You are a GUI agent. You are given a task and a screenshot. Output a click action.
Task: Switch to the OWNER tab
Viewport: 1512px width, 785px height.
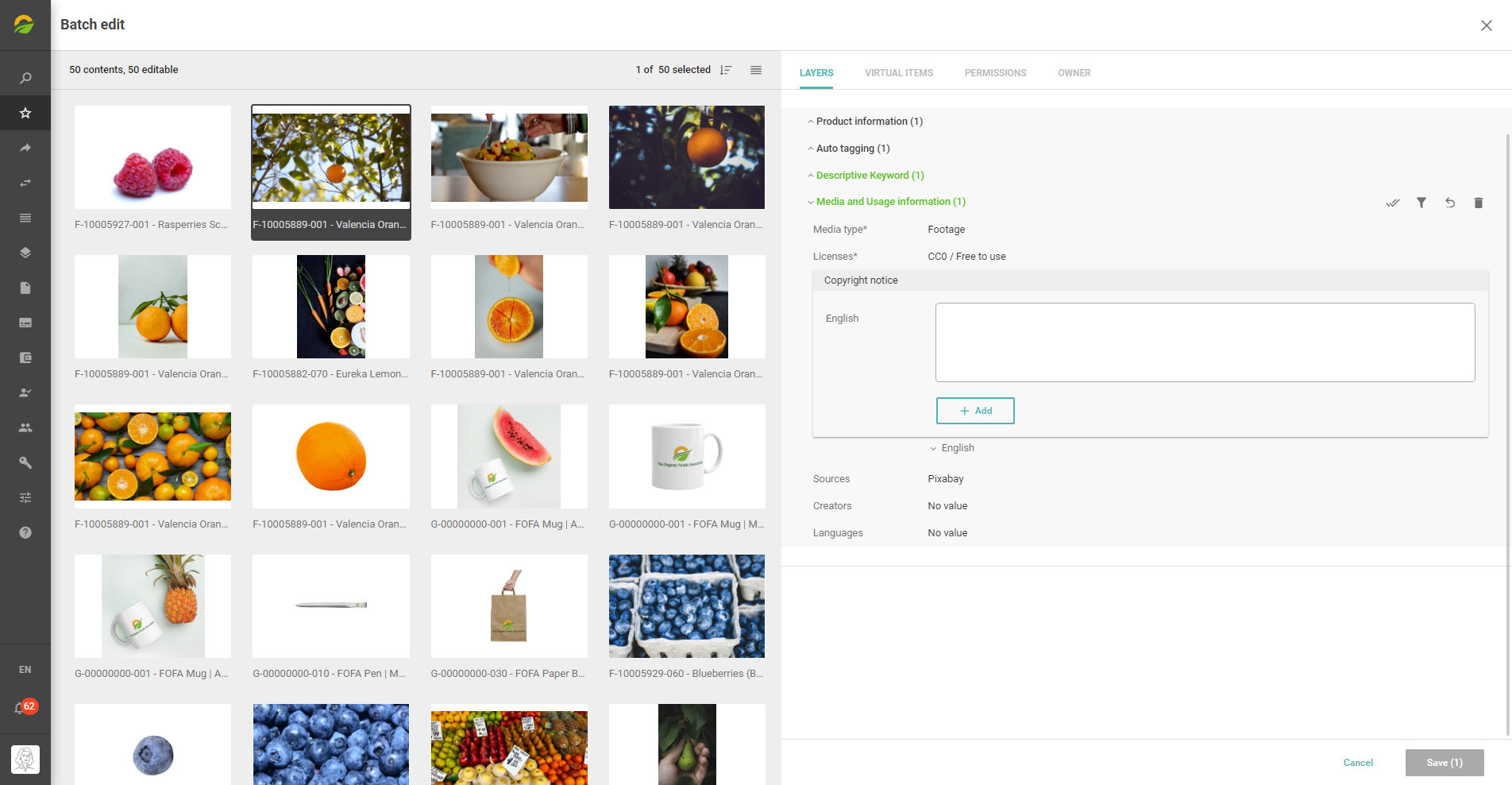1074,73
